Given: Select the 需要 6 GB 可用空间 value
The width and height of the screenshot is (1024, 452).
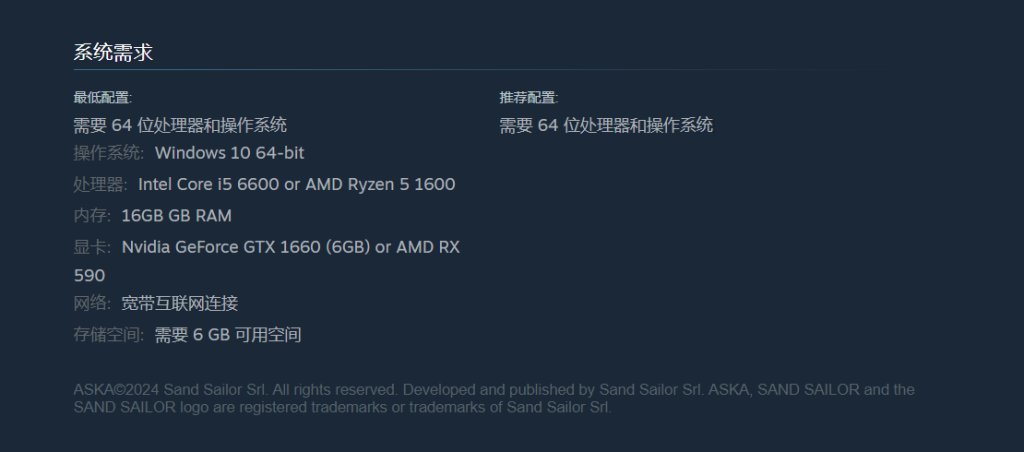Looking at the screenshot, I should click(x=228, y=335).
